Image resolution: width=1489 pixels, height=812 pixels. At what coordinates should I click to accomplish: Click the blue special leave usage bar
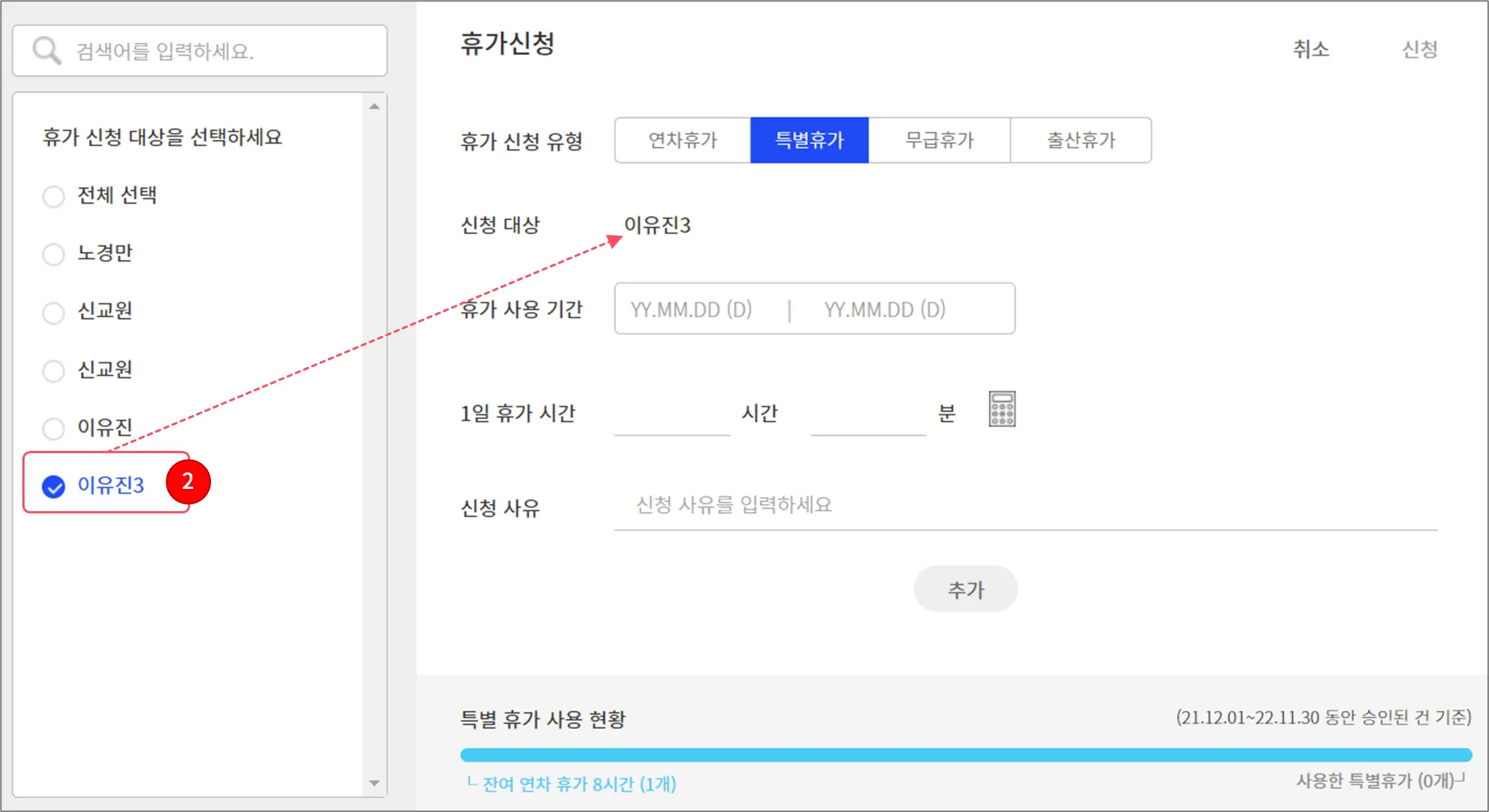[965, 755]
